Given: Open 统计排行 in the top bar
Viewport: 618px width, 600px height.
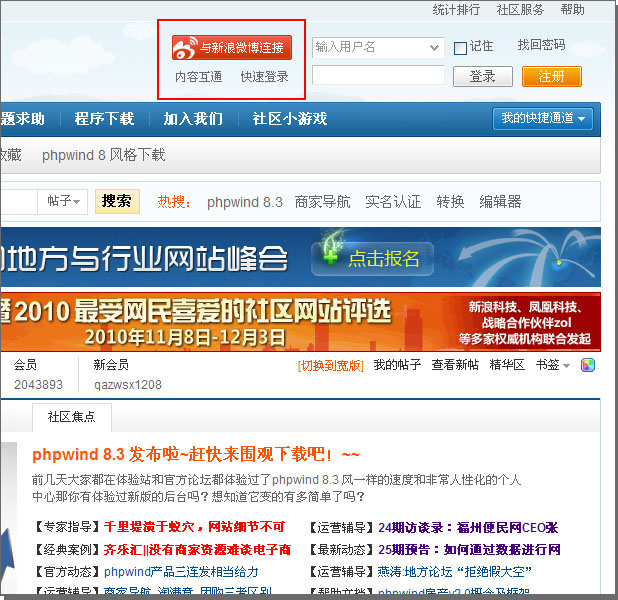Looking at the screenshot, I should click(x=456, y=9).
